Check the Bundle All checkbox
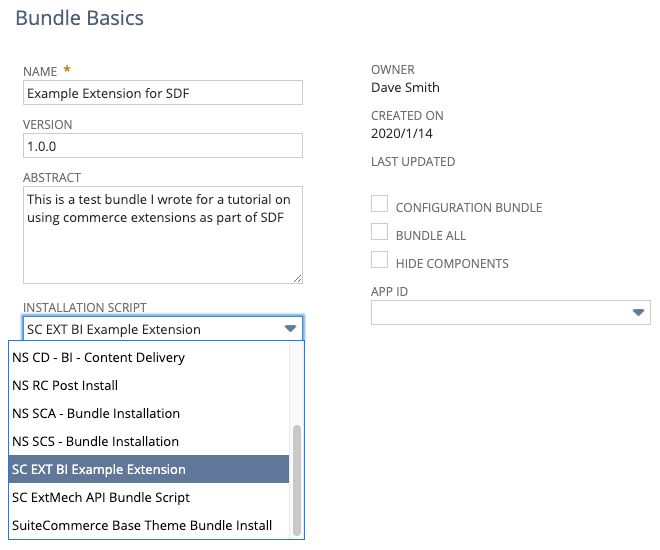660x550 pixels. point(380,233)
